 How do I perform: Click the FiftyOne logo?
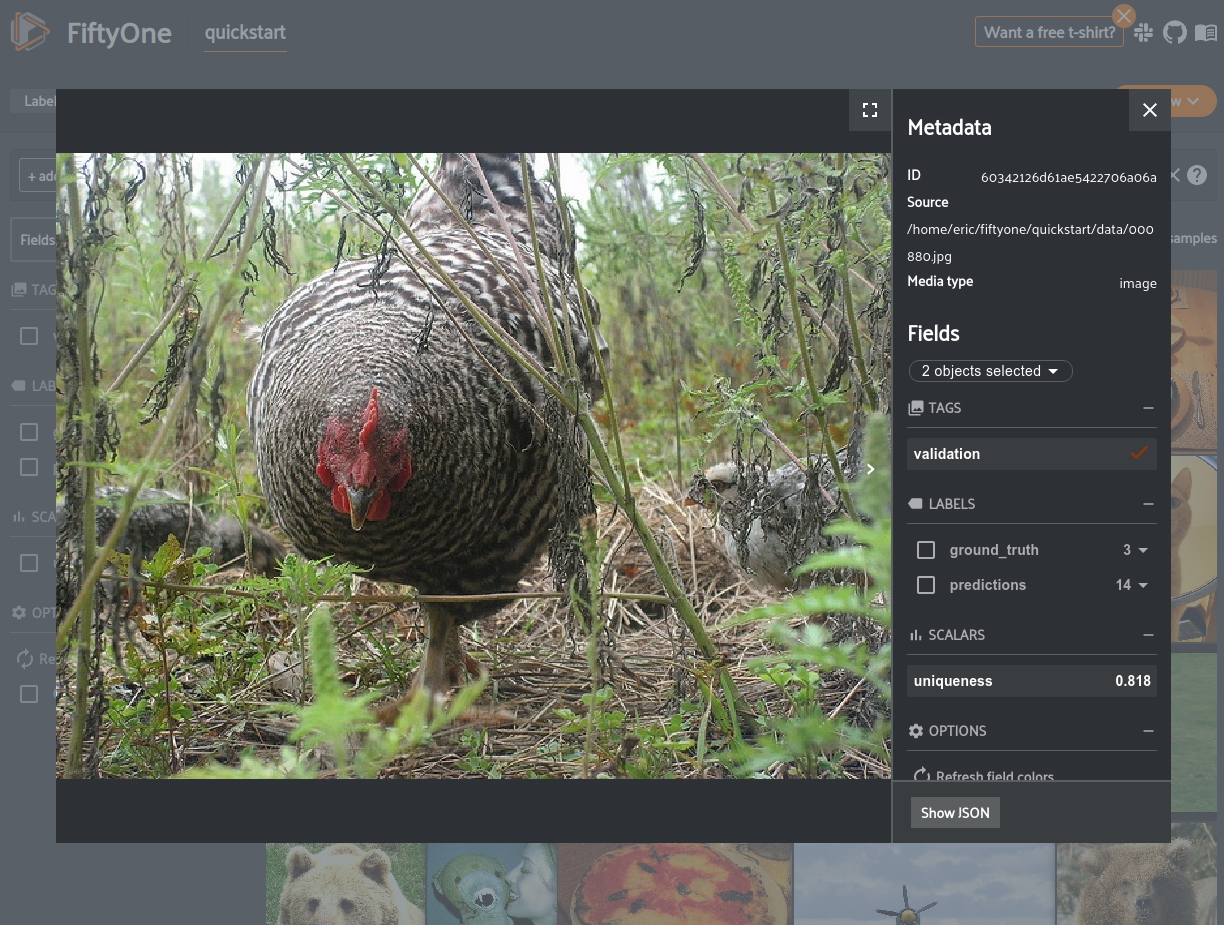tap(29, 31)
